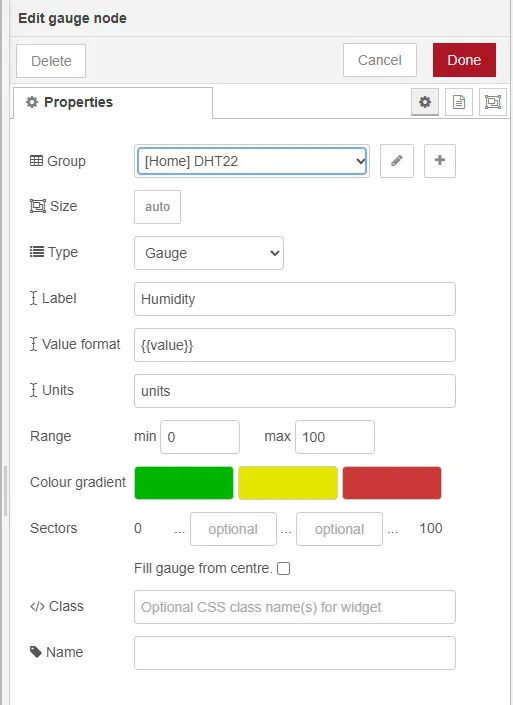
Task: Add new group with plus icon
Action: point(440,161)
